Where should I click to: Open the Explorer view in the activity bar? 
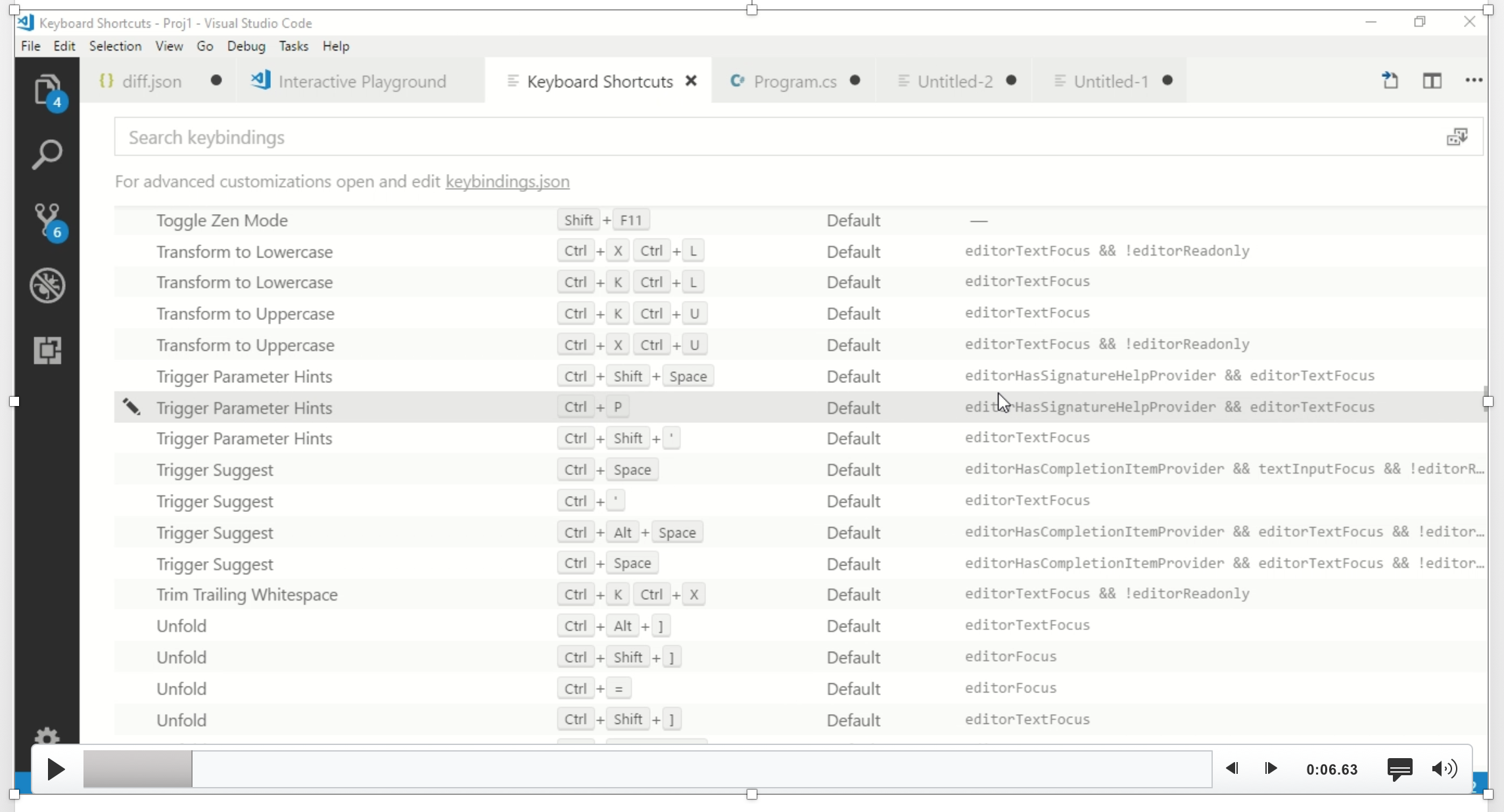(x=49, y=90)
